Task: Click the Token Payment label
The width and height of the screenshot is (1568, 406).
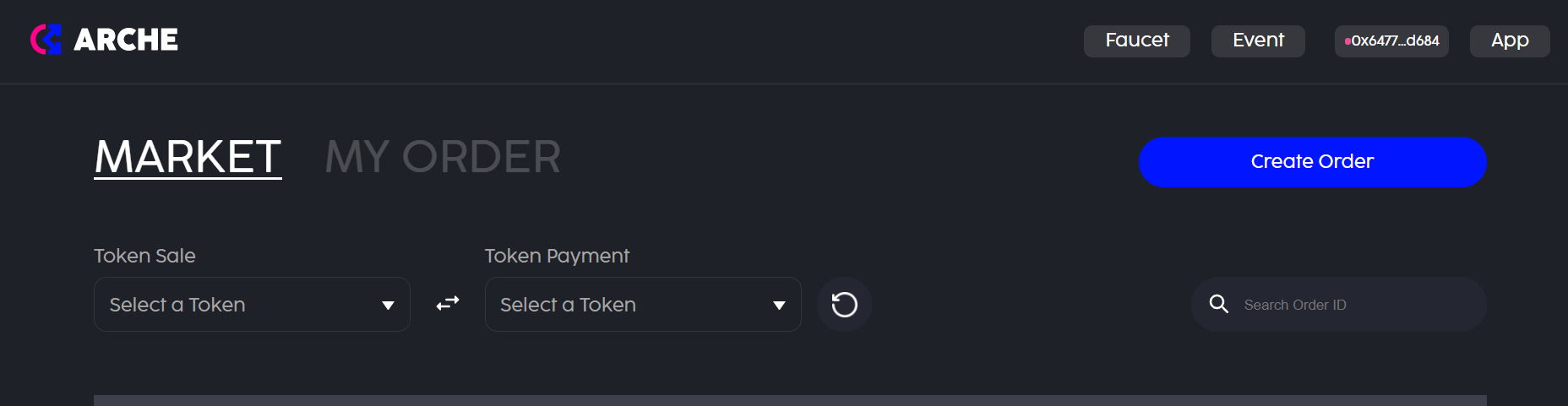Action: click(x=557, y=256)
